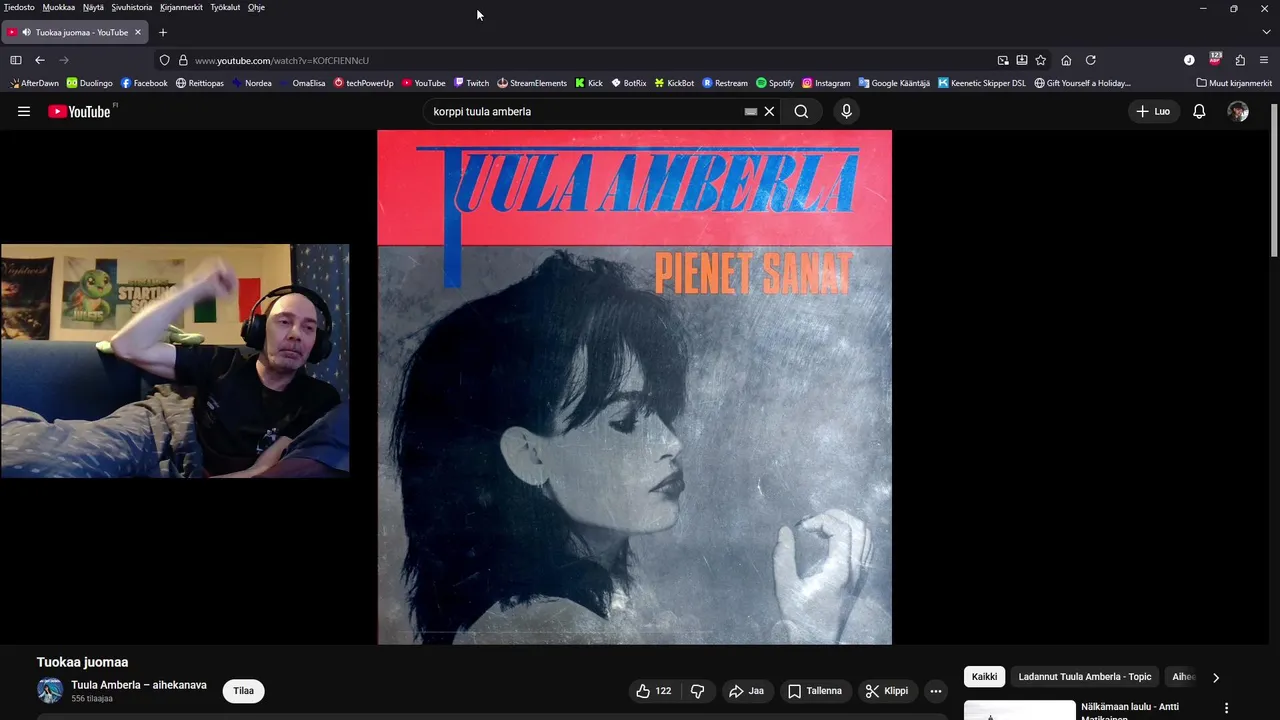Image resolution: width=1280 pixels, height=720 pixels.
Task: Like the video with 122 likes
Action: tap(653, 691)
